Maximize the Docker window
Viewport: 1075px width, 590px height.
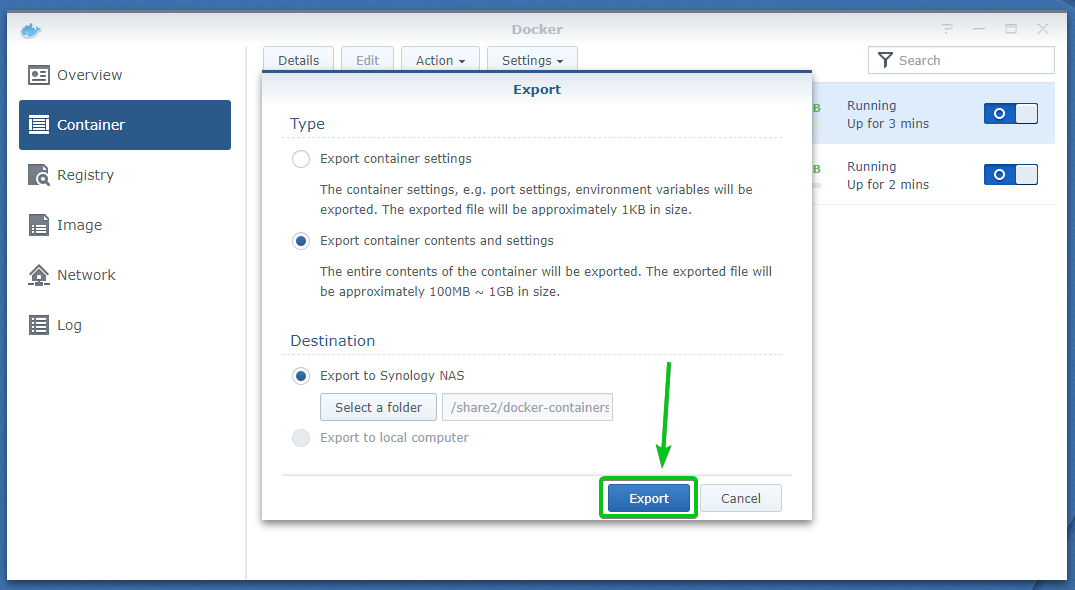tap(1011, 29)
